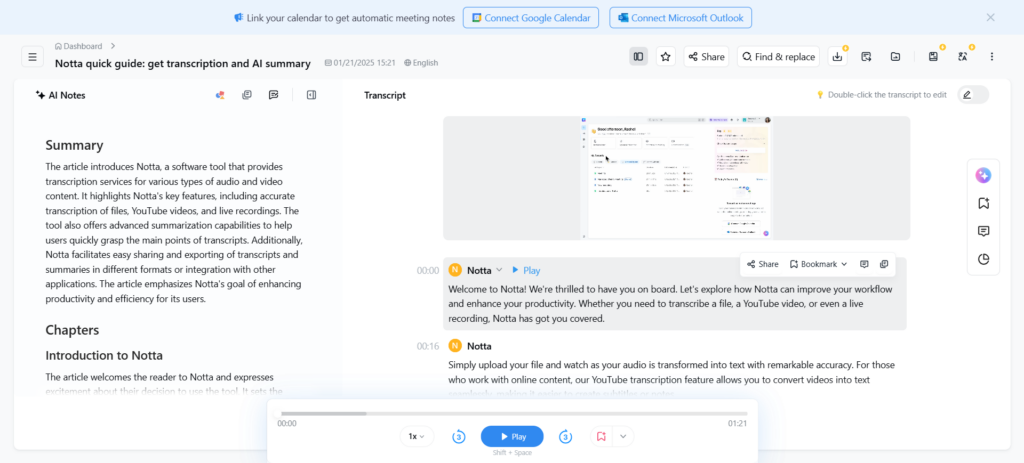Expand the Notta speaker name dropdown at 00:00

[500, 270]
